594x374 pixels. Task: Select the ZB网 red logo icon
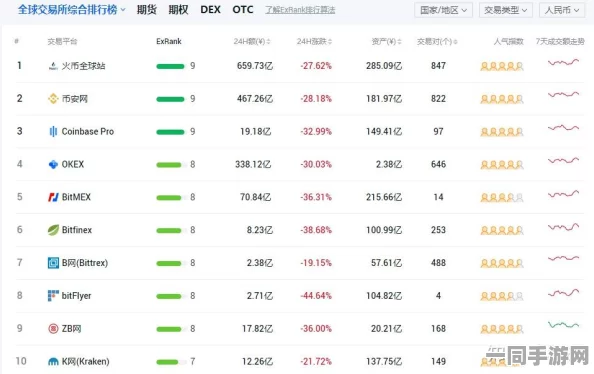tap(53, 329)
